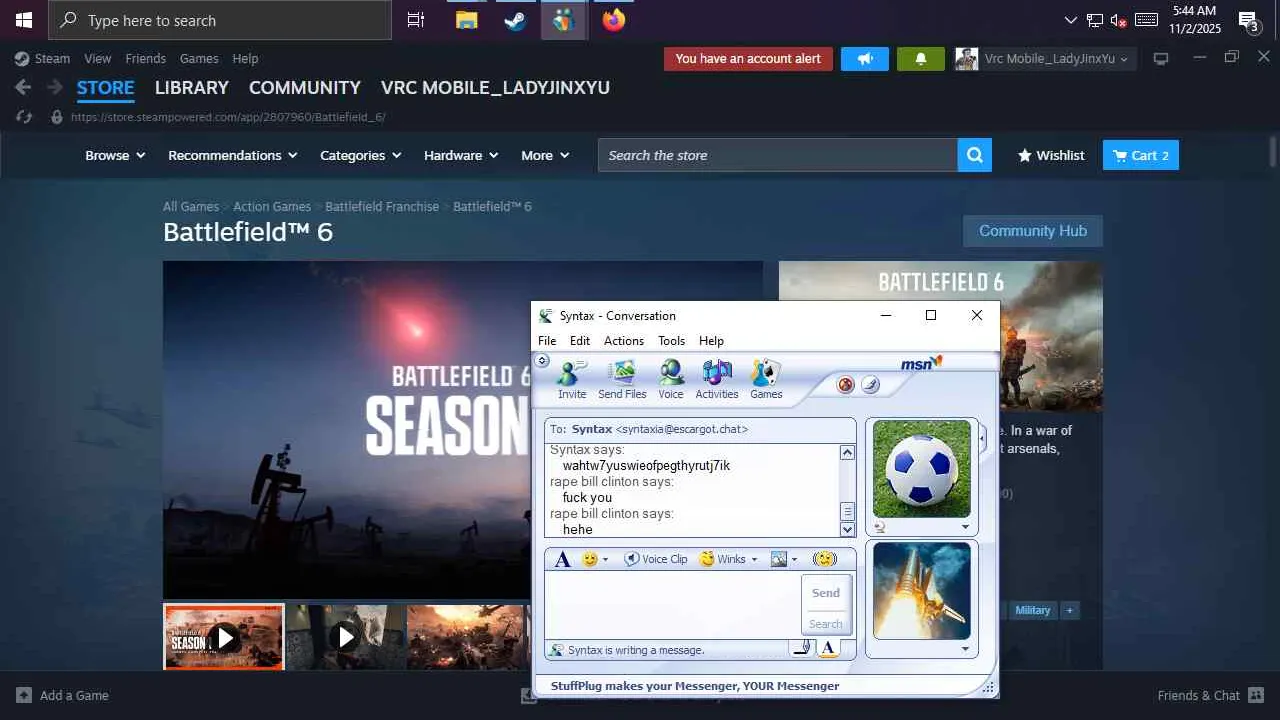Screen dimensions: 1280x720
Task: Click the Military tag
Action: [x=1033, y=610]
